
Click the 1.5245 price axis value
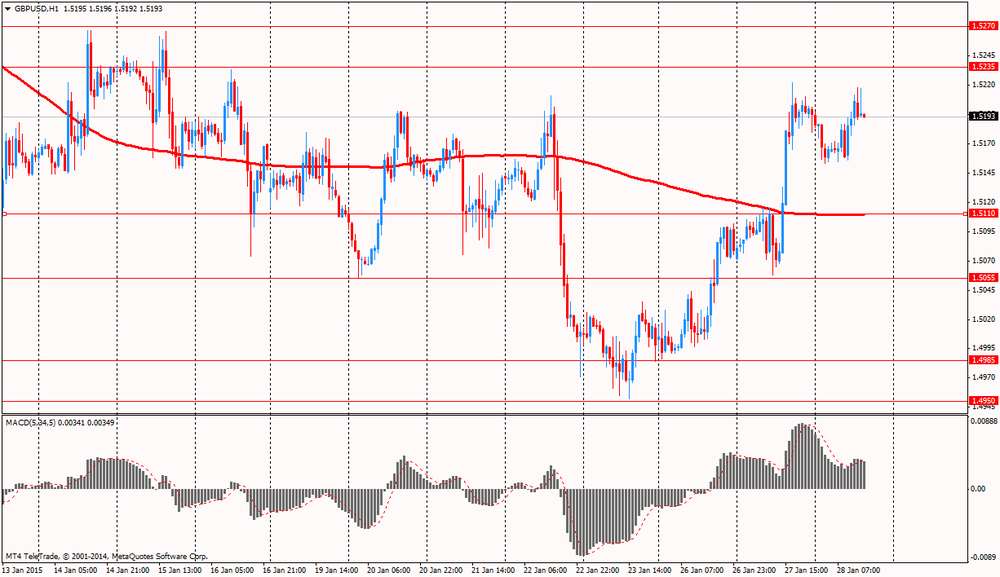[x=983, y=55]
